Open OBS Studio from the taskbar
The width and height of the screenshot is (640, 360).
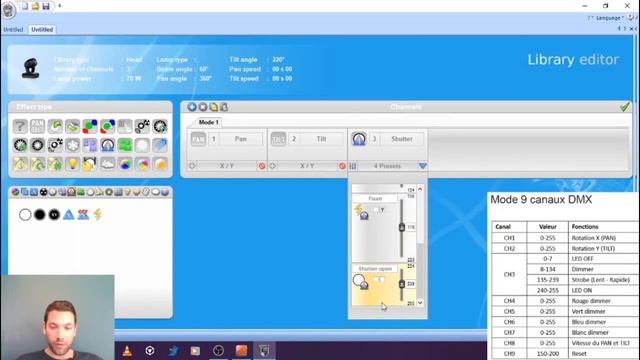coord(218,351)
